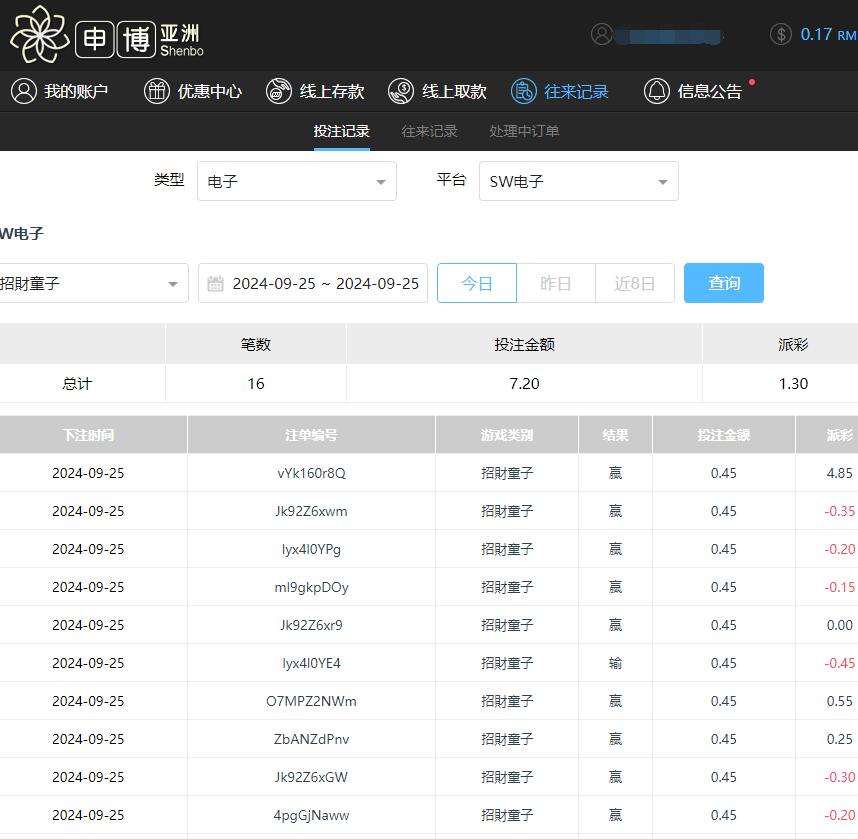
Task: Click the 查询 search button
Action: coord(723,283)
